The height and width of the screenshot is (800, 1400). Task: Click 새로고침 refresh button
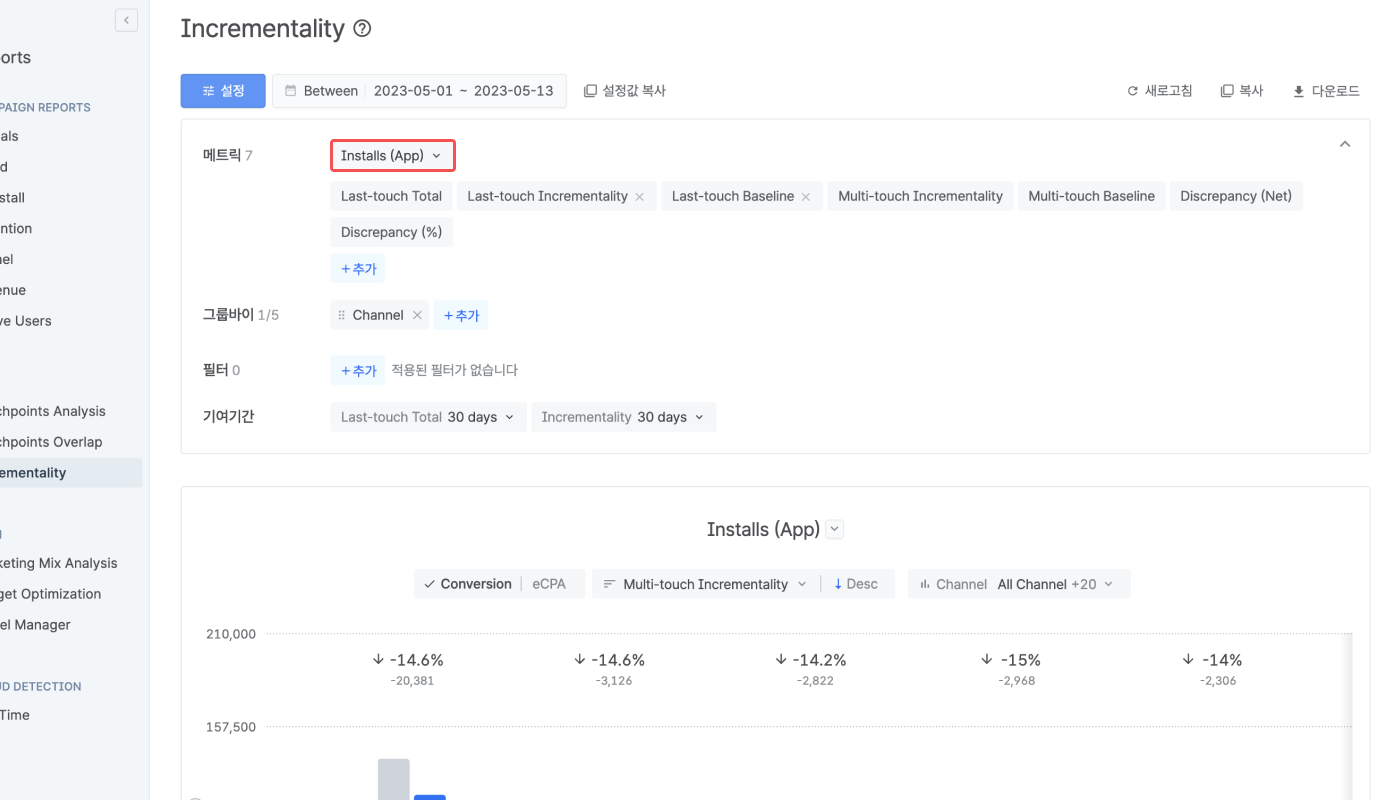click(1159, 91)
